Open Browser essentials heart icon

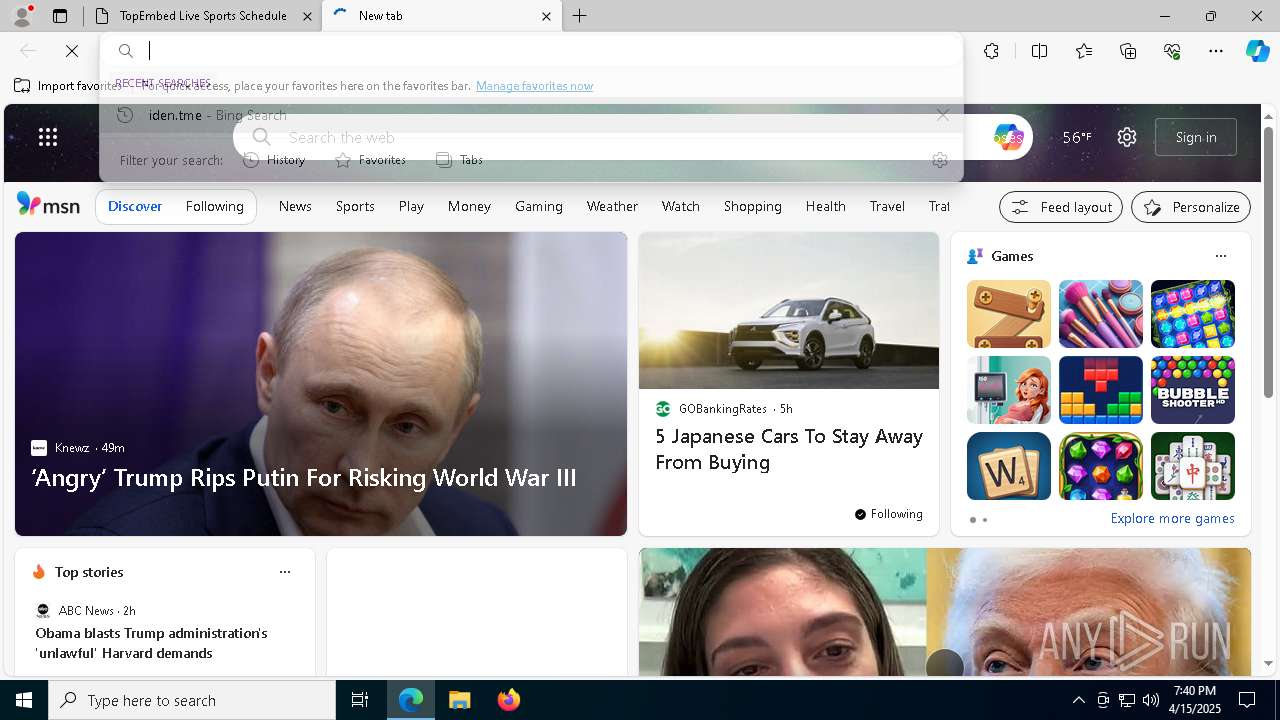(1172, 51)
